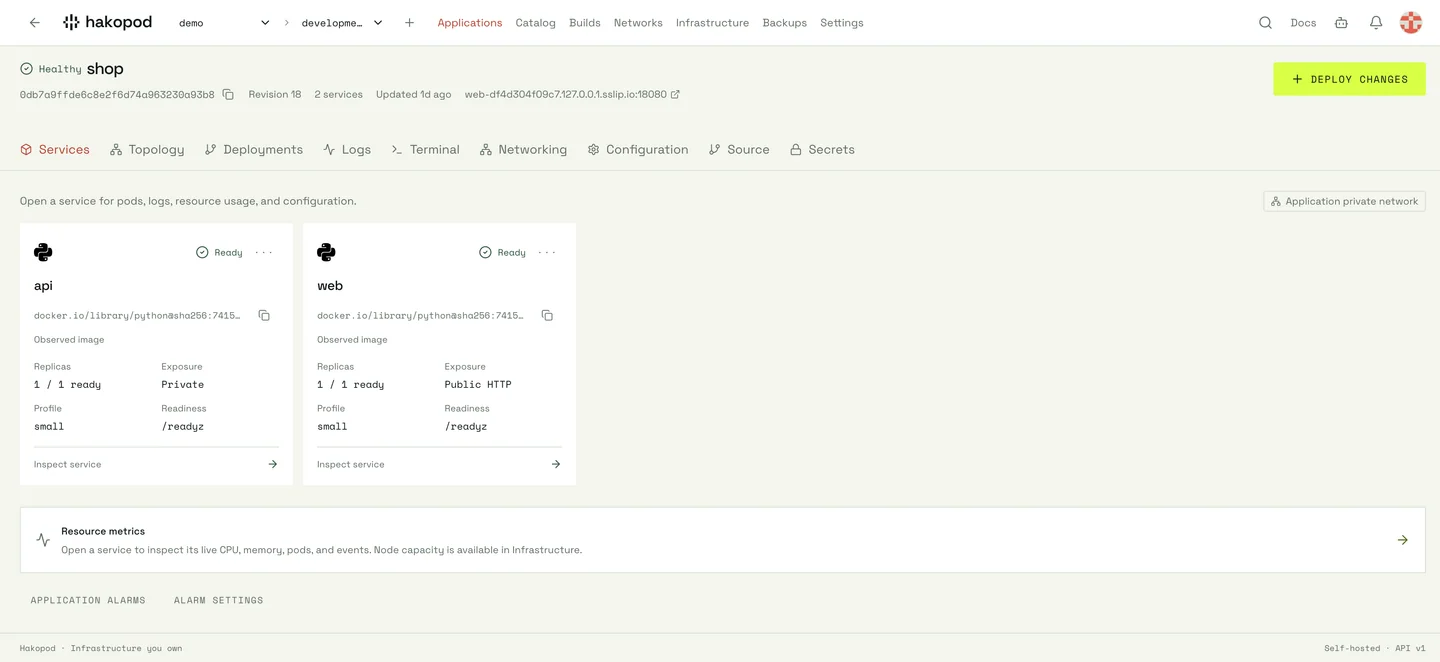Open the Catalog menu item

pos(535,22)
